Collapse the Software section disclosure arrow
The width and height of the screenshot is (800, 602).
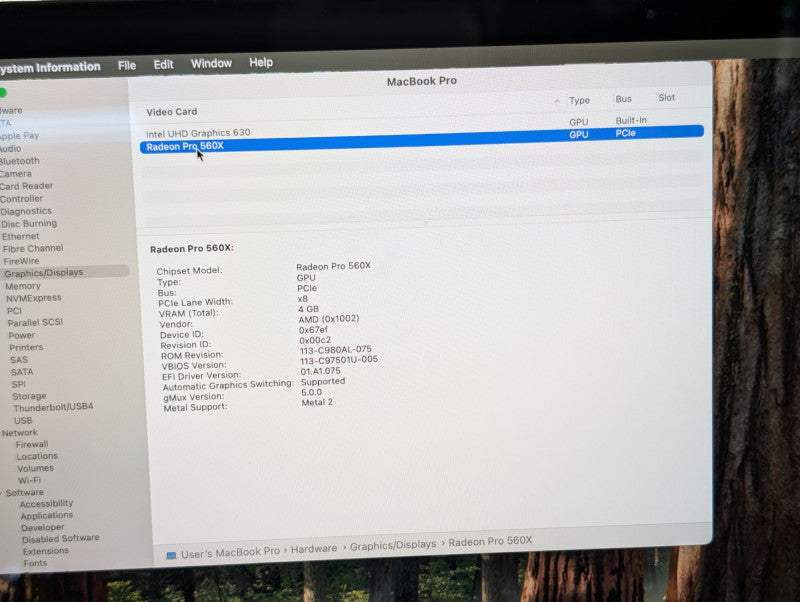click(2, 493)
